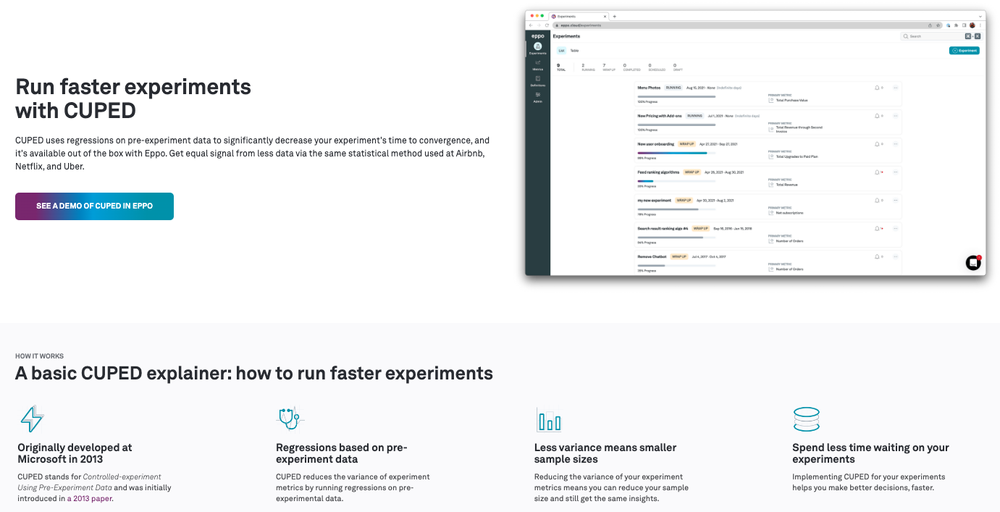Switch to Table view tab

click(x=574, y=50)
